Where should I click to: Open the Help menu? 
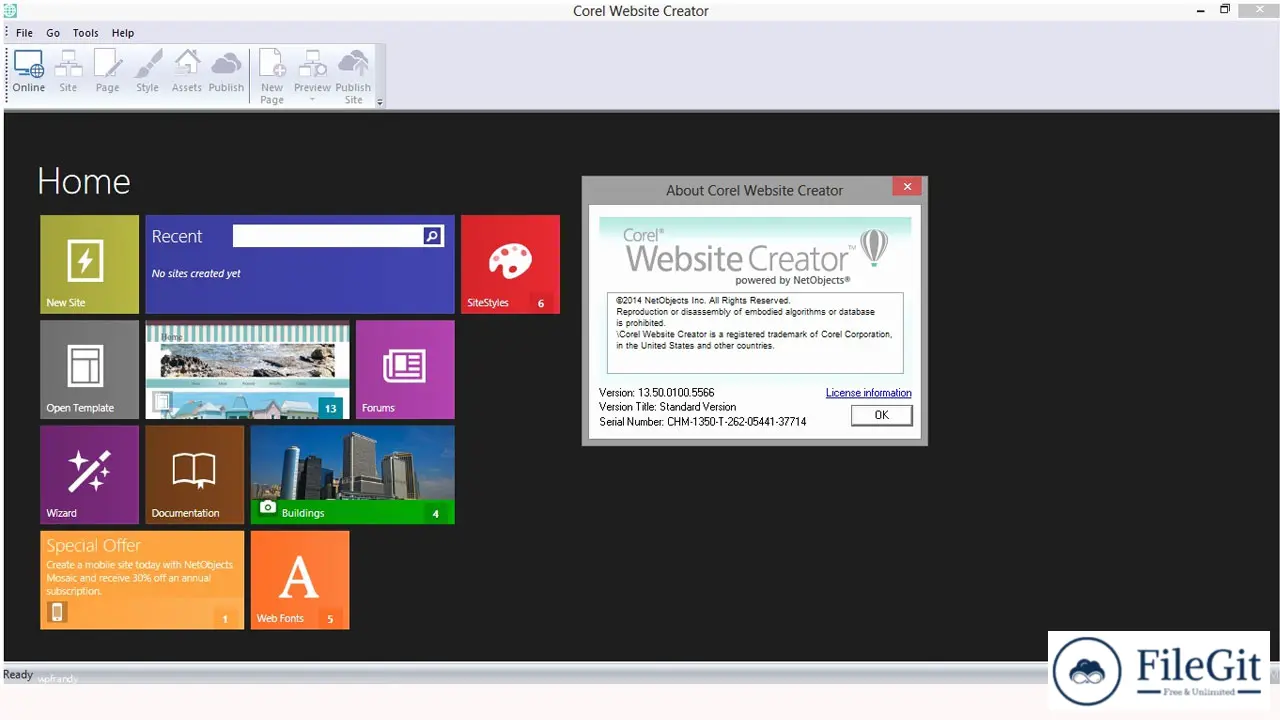click(123, 33)
